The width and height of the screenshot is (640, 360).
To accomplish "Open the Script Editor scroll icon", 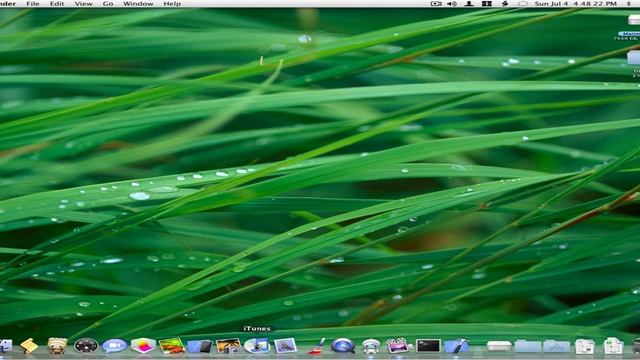I will (x=29, y=346).
